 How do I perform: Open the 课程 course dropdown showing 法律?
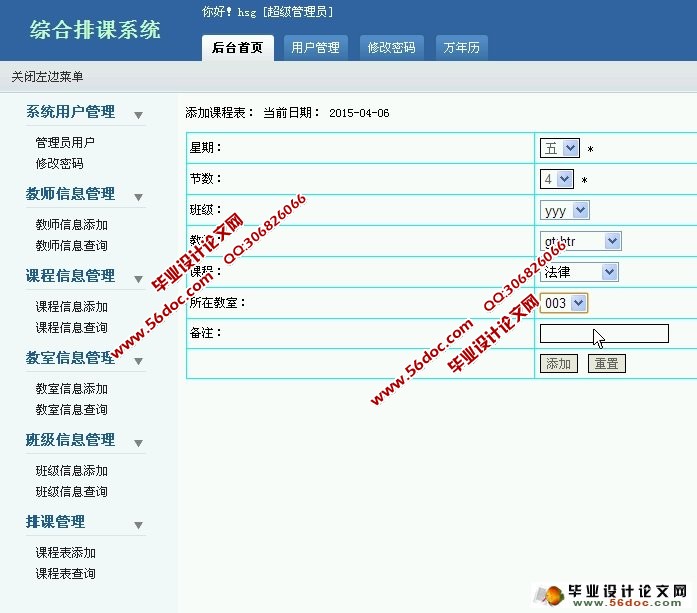point(579,272)
